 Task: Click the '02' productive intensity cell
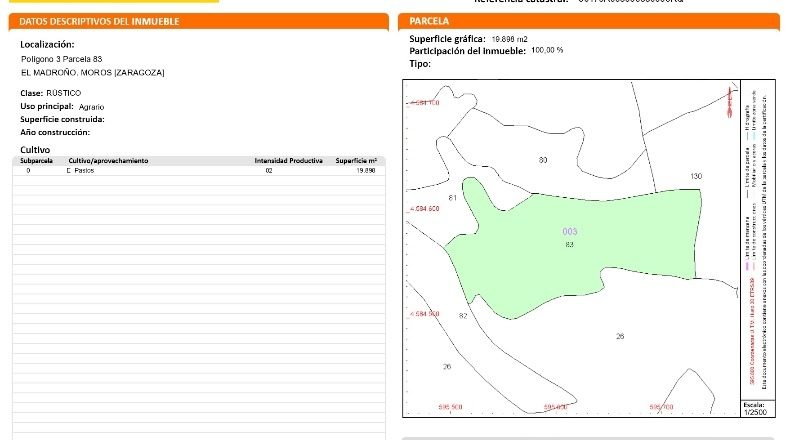point(269,170)
